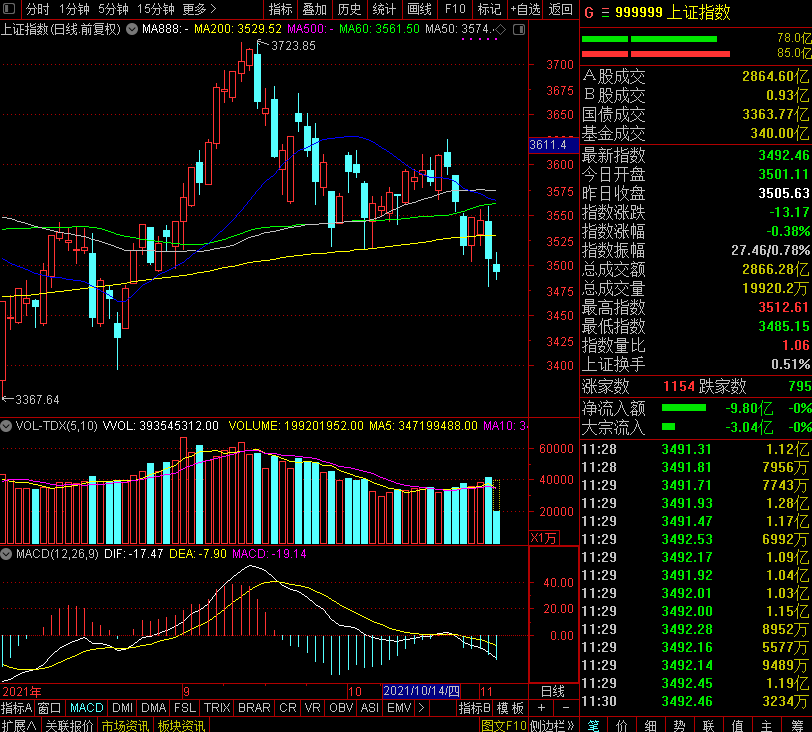Select the 15分钟 timeframe

pos(155,9)
